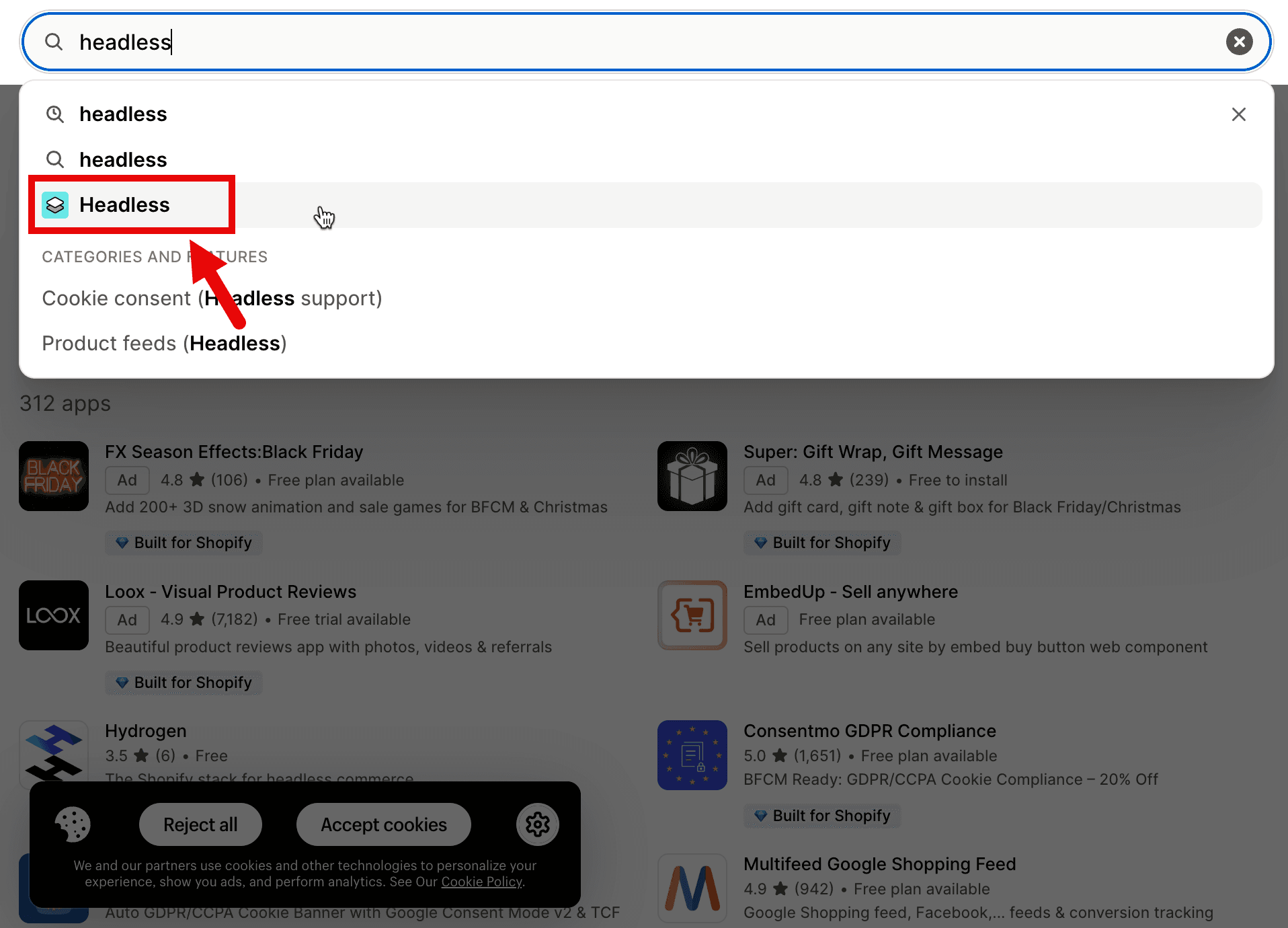This screenshot has width=1288, height=928.
Task: Open the EmbedUp app icon
Action: click(x=692, y=615)
